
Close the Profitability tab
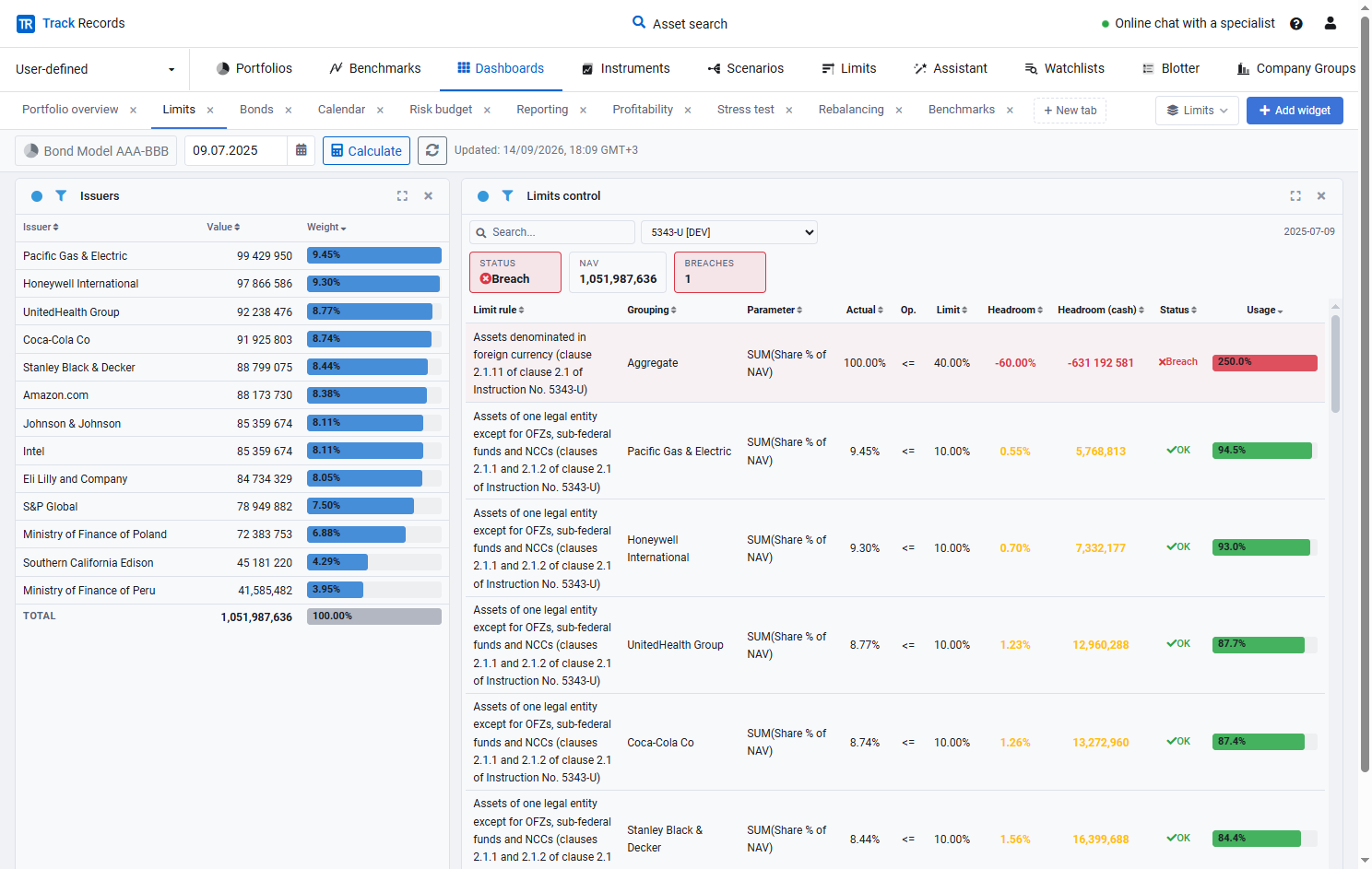[x=688, y=111]
